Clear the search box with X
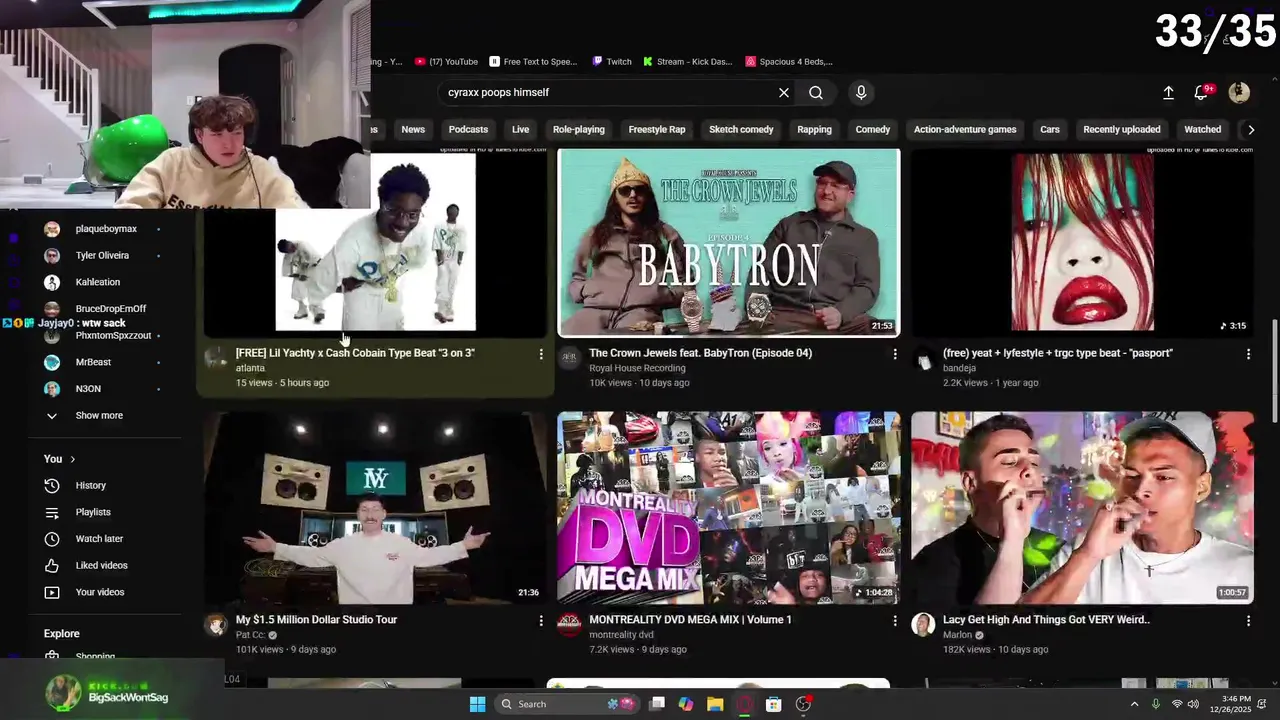The height and width of the screenshot is (720, 1280). click(784, 92)
